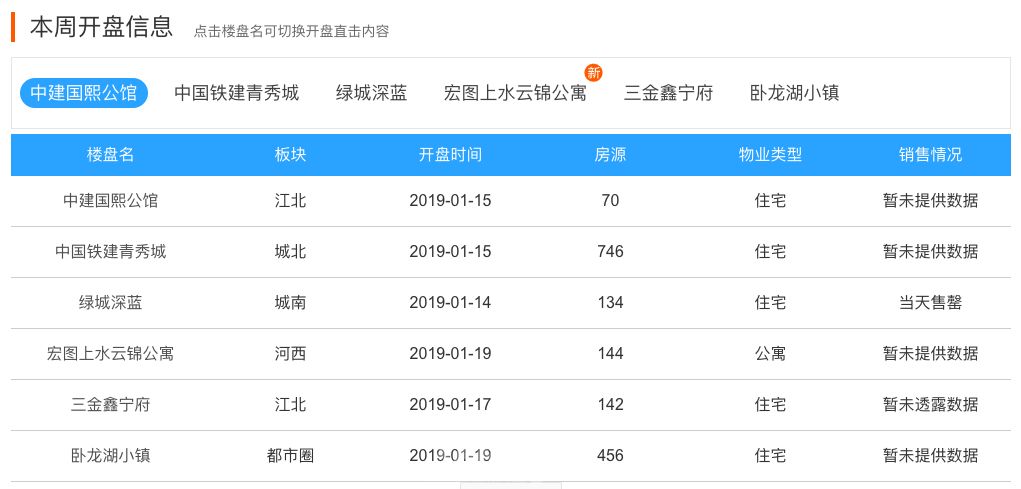Click the 70 housing count cell
Screen dimensions: 1021x489
coord(610,201)
